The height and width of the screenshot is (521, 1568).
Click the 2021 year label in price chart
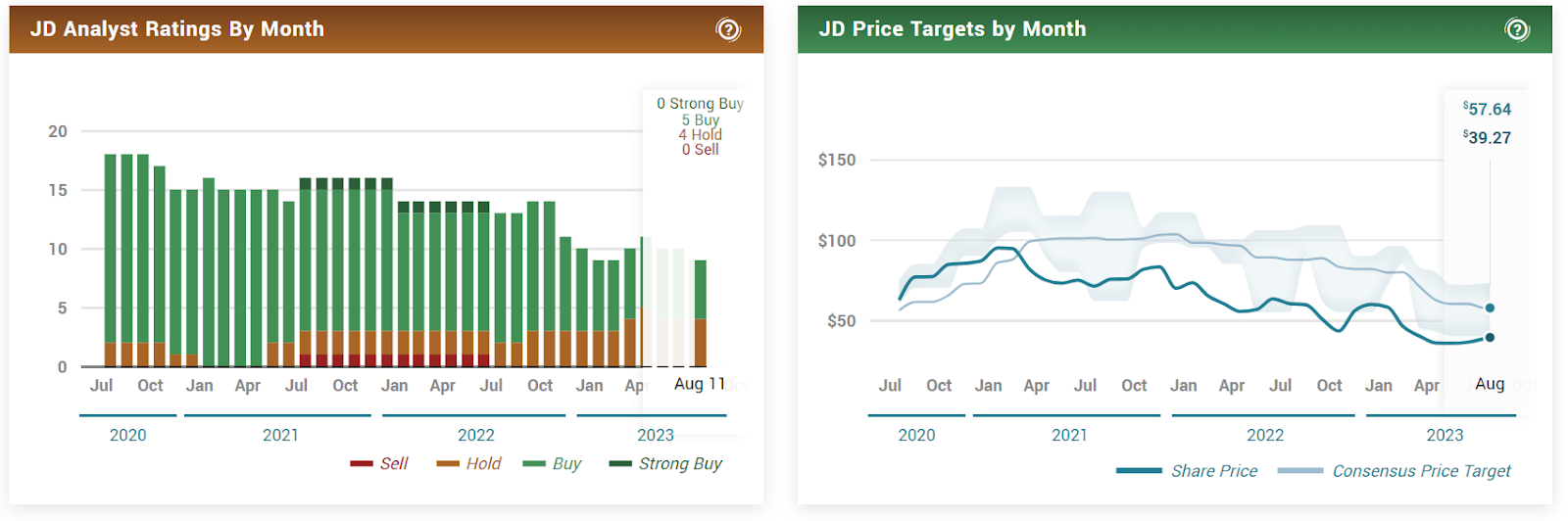(1069, 435)
